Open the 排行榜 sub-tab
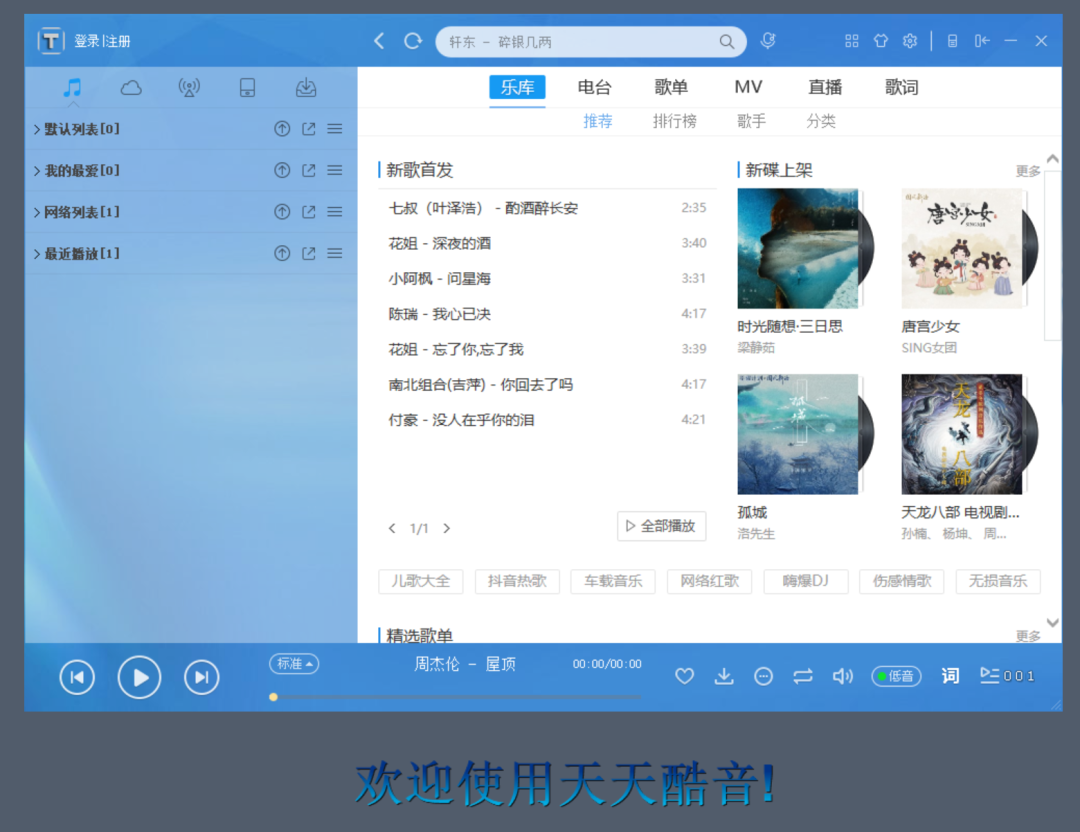 coord(675,121)
